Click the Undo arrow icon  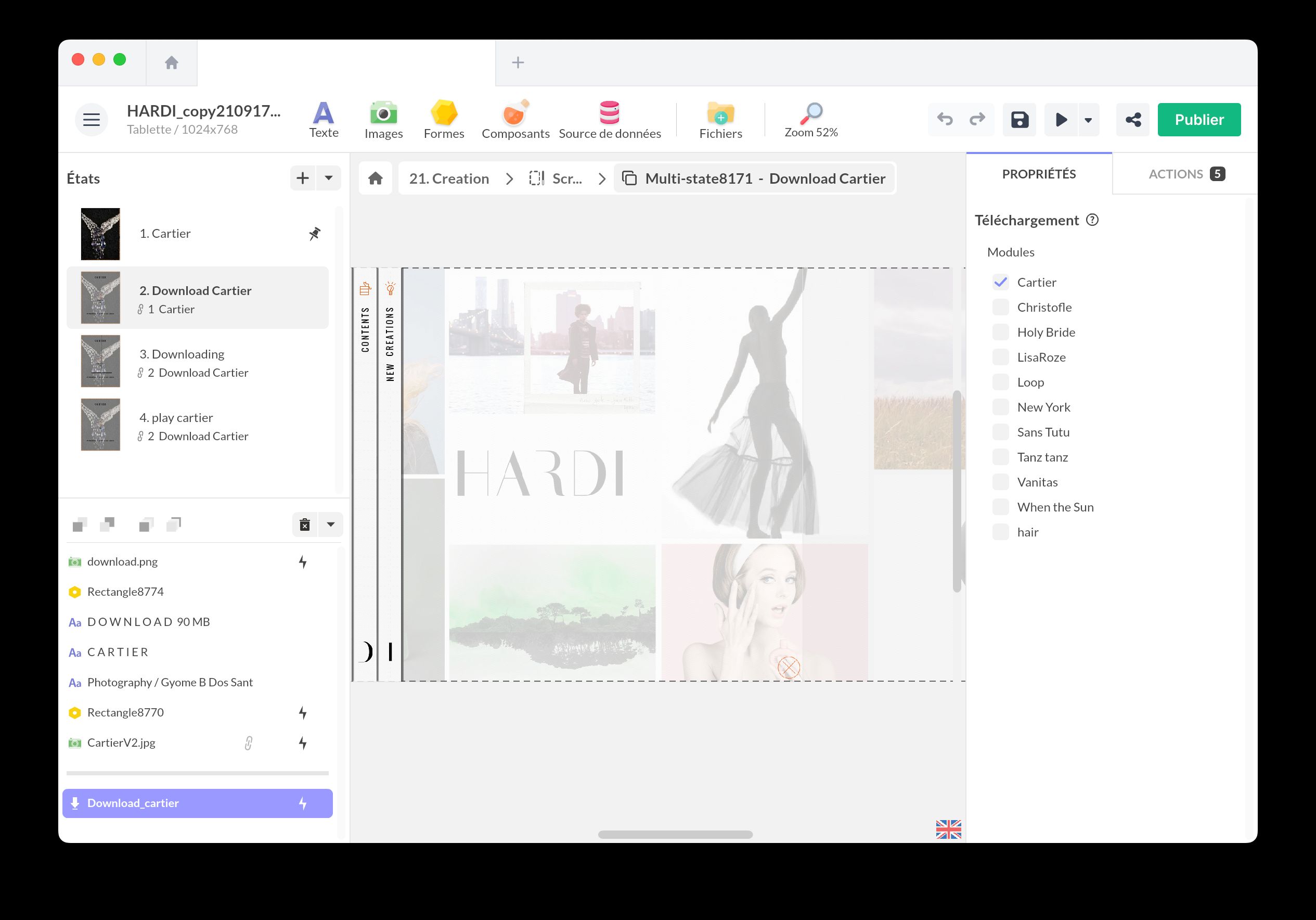945,119
